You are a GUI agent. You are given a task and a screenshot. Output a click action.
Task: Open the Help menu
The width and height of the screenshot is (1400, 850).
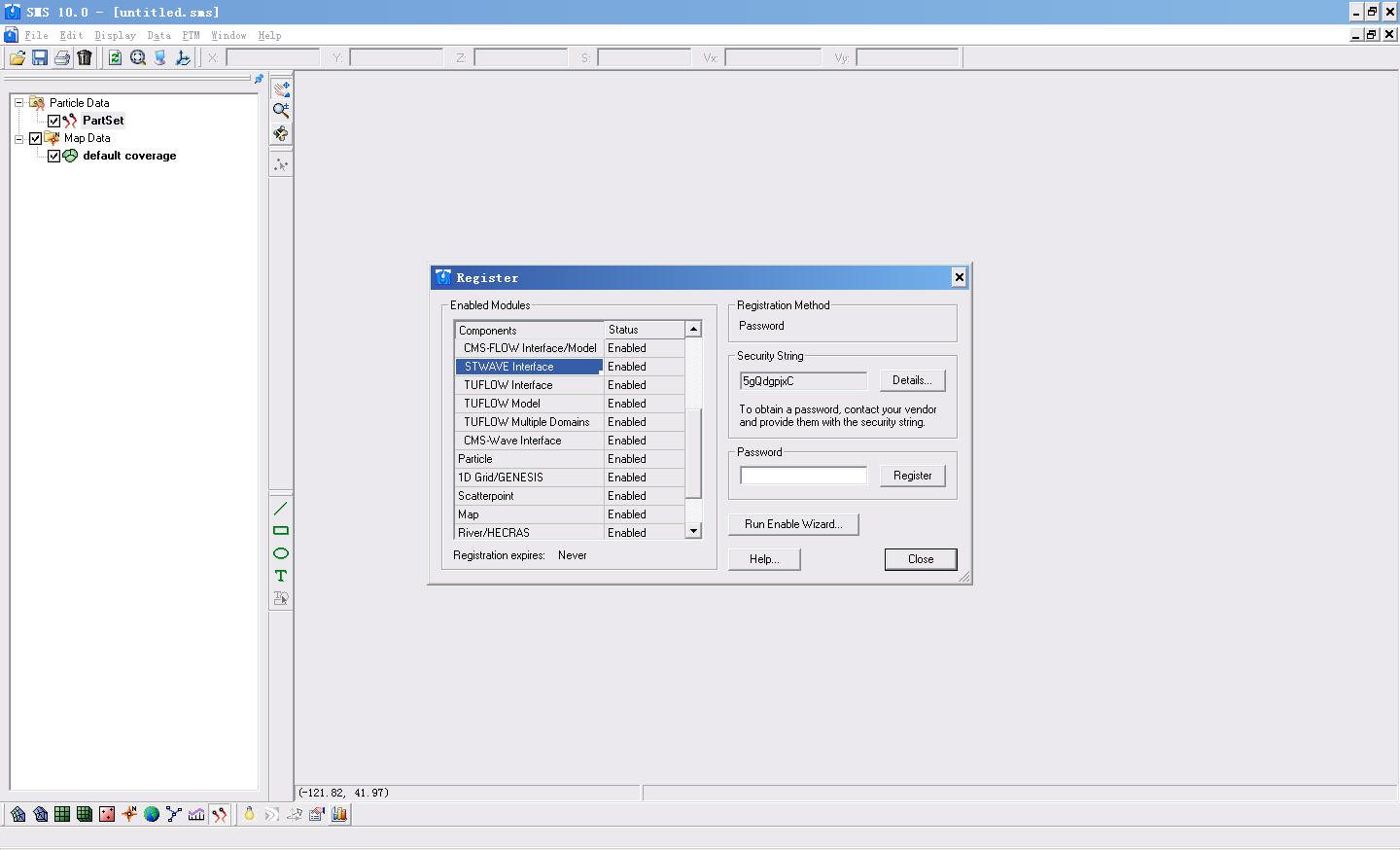click(x=269, y=35)
